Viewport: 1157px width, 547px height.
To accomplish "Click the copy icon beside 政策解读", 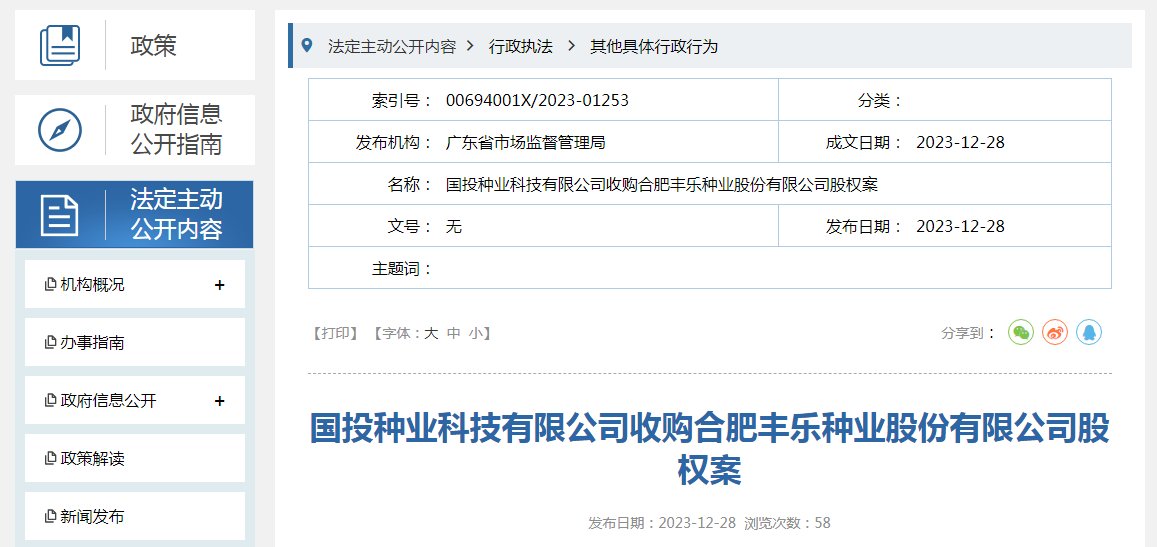I will click(51, 458).
